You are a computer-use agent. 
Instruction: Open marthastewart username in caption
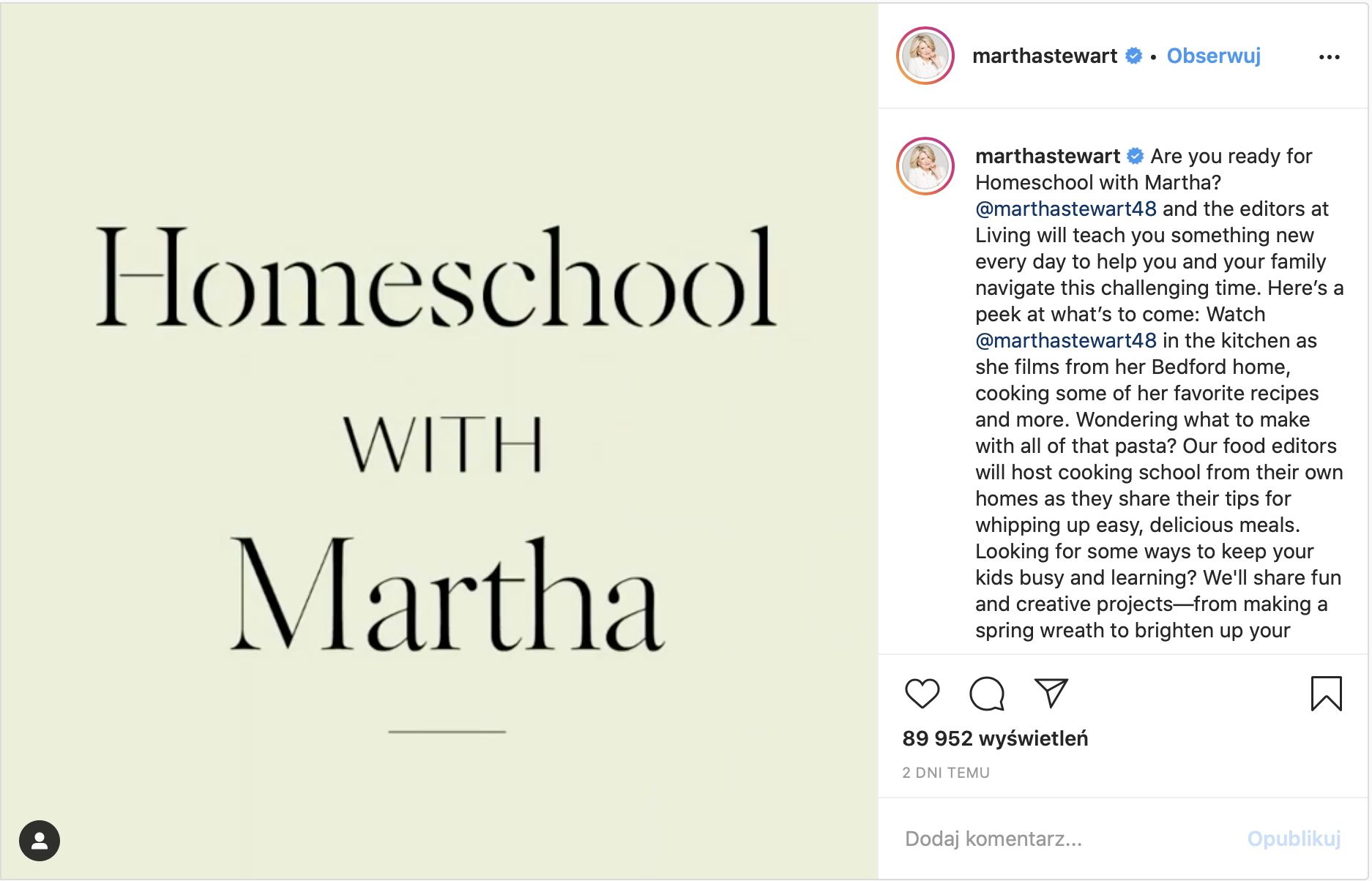pos(1047,156)
